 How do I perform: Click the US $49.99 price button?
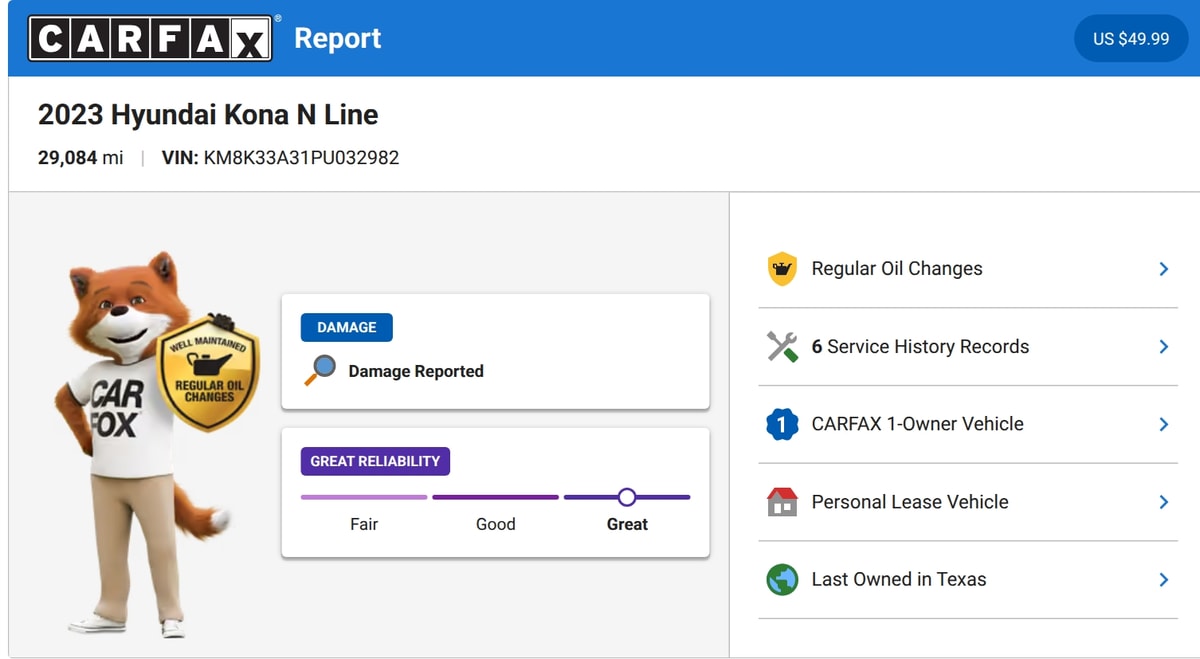pyautogui.click(x=1131, y=39)
